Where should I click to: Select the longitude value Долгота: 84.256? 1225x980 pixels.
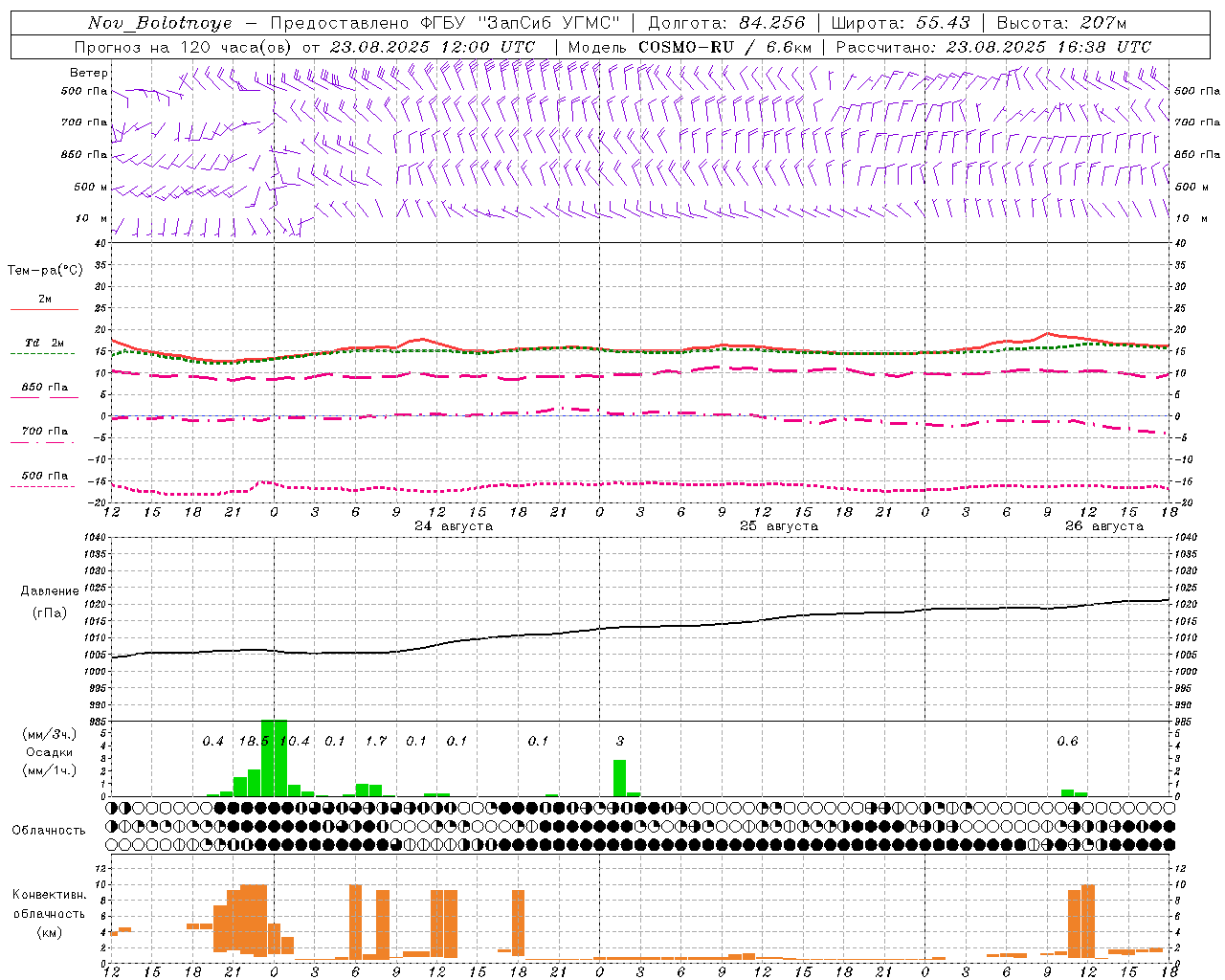point(726,23)
